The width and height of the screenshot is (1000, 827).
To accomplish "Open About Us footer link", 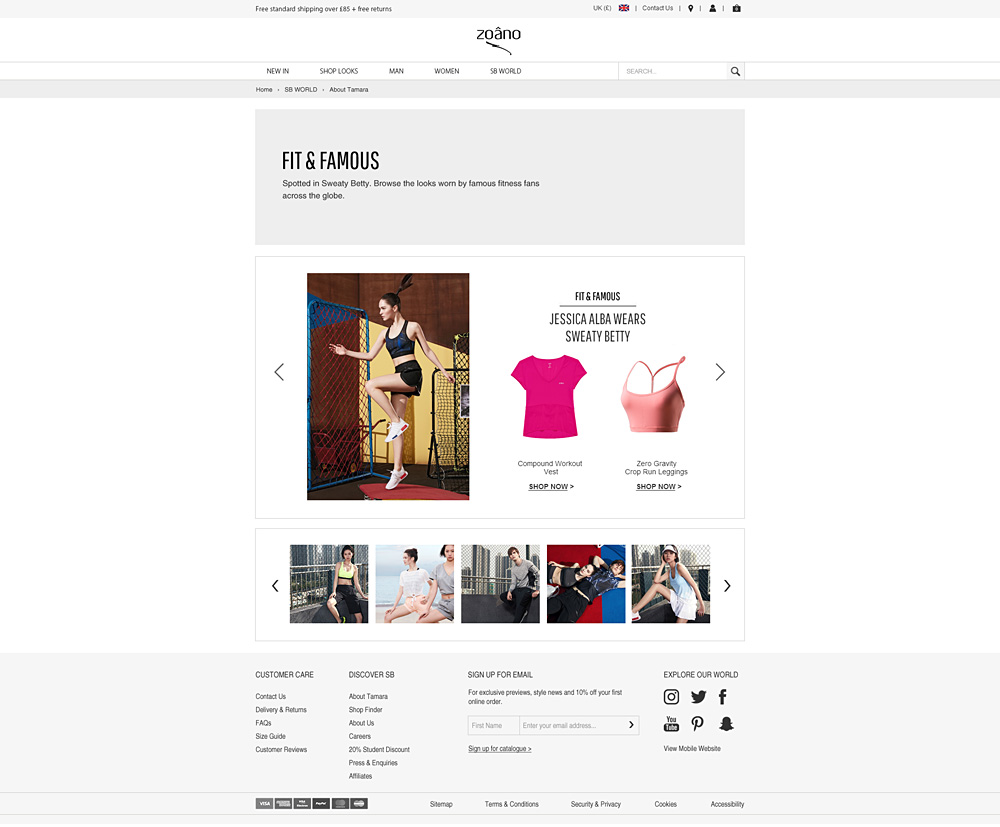I will [x=361, y=723].
